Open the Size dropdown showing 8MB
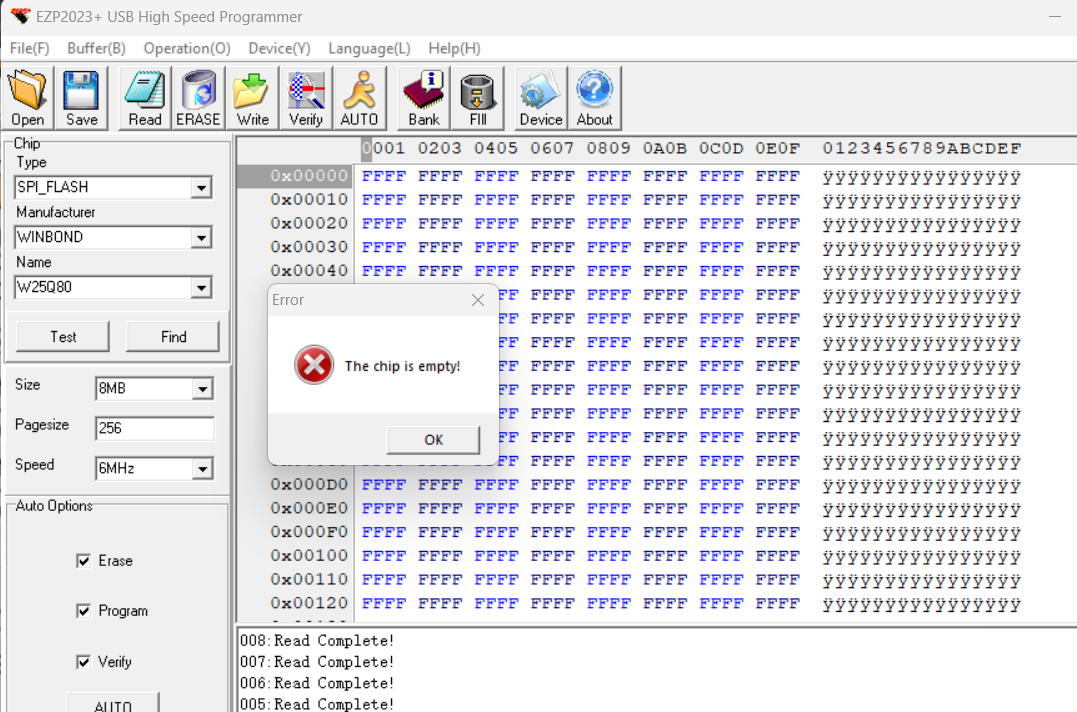Viewport: 1077px width, 712px height. tap(202, 389)
